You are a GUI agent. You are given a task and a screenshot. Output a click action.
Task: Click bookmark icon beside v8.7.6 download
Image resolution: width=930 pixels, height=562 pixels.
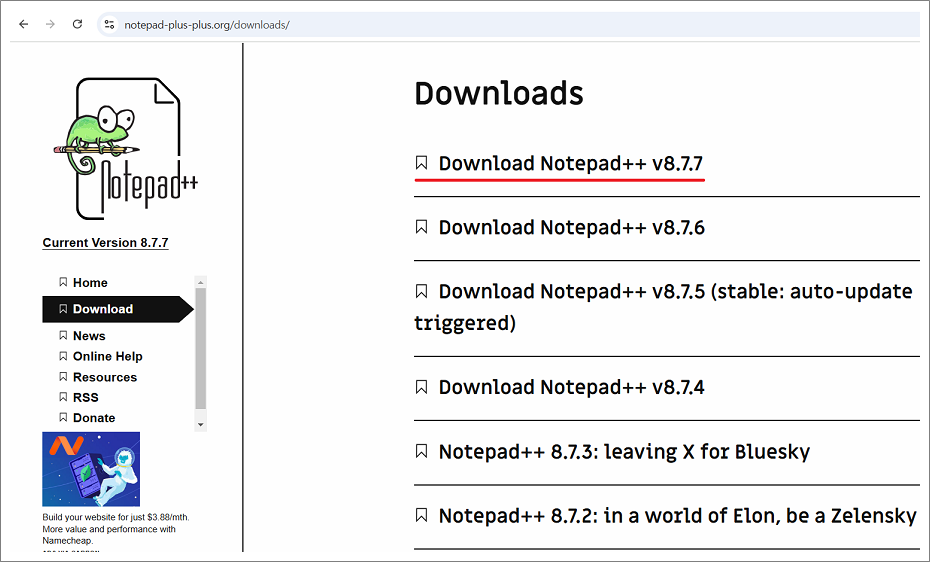tap(421, 226)
